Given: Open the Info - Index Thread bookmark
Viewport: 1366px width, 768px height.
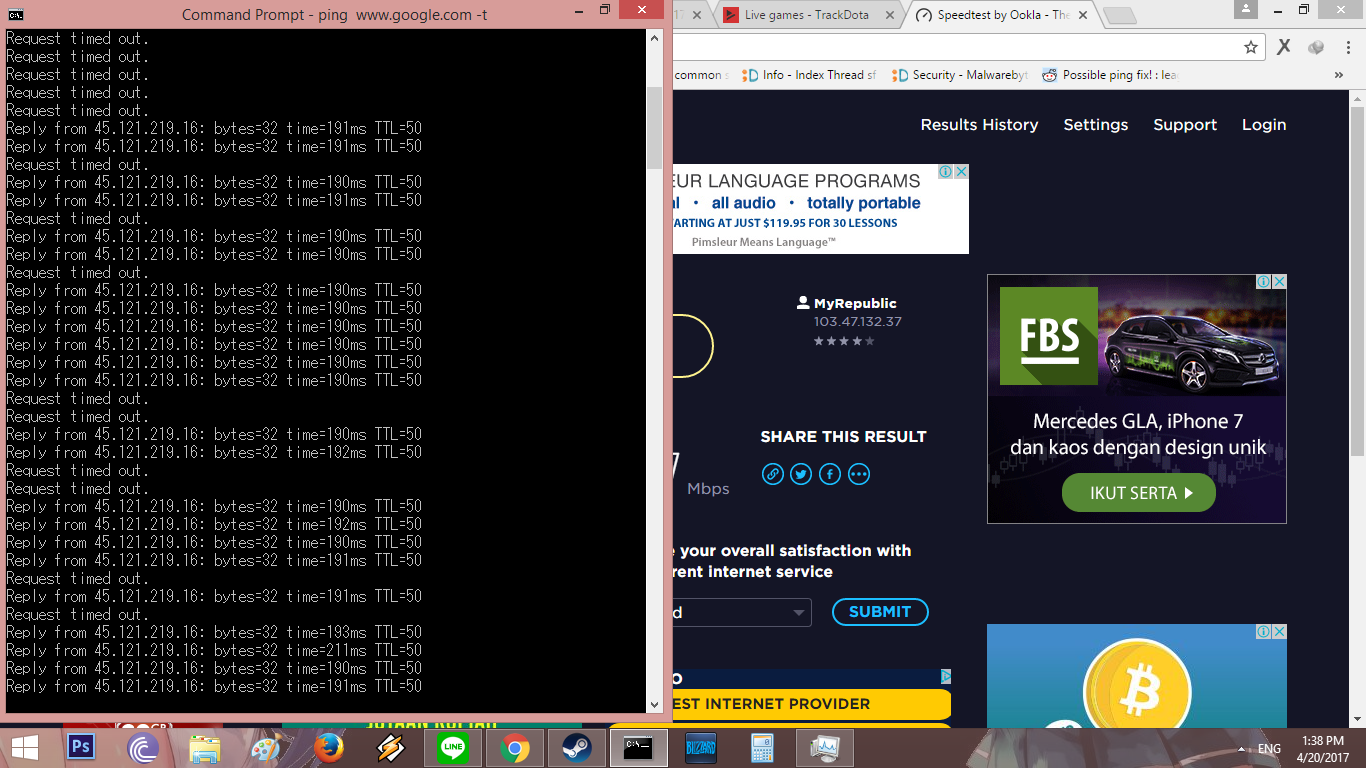Looking at the screenshot, I should click(809, 75).
